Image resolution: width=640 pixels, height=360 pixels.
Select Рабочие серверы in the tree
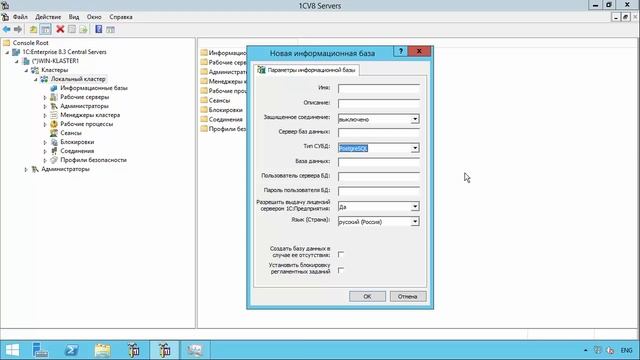(84, 97)
